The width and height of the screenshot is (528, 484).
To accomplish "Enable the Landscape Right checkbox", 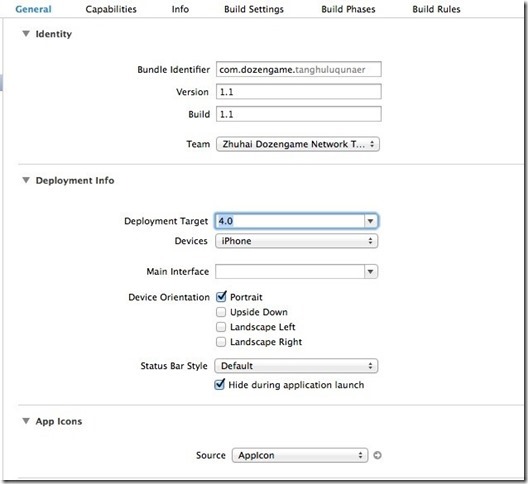I will pos(221,342).
